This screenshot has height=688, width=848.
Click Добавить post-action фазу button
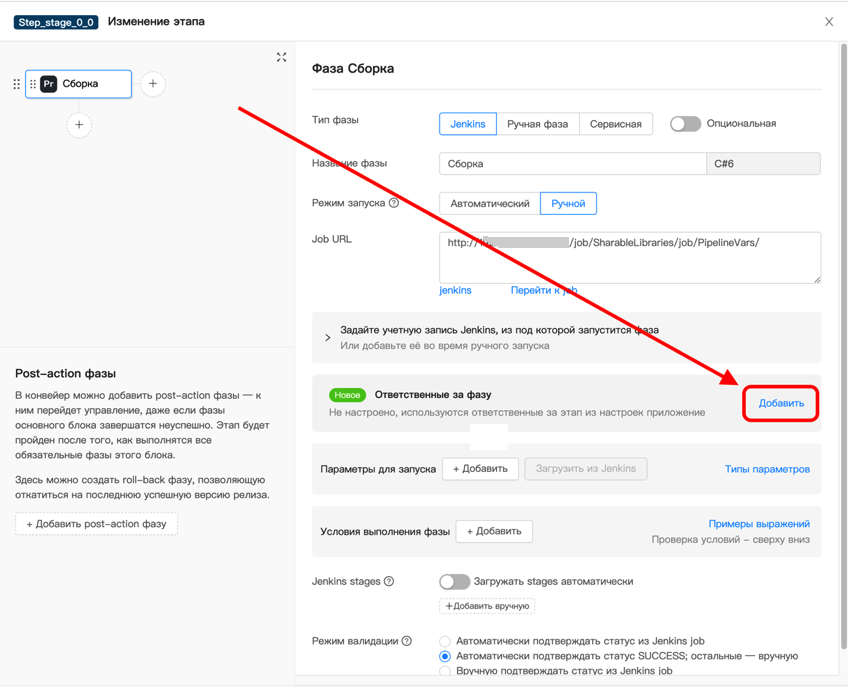pyautogui.click(x=96, y=524)
